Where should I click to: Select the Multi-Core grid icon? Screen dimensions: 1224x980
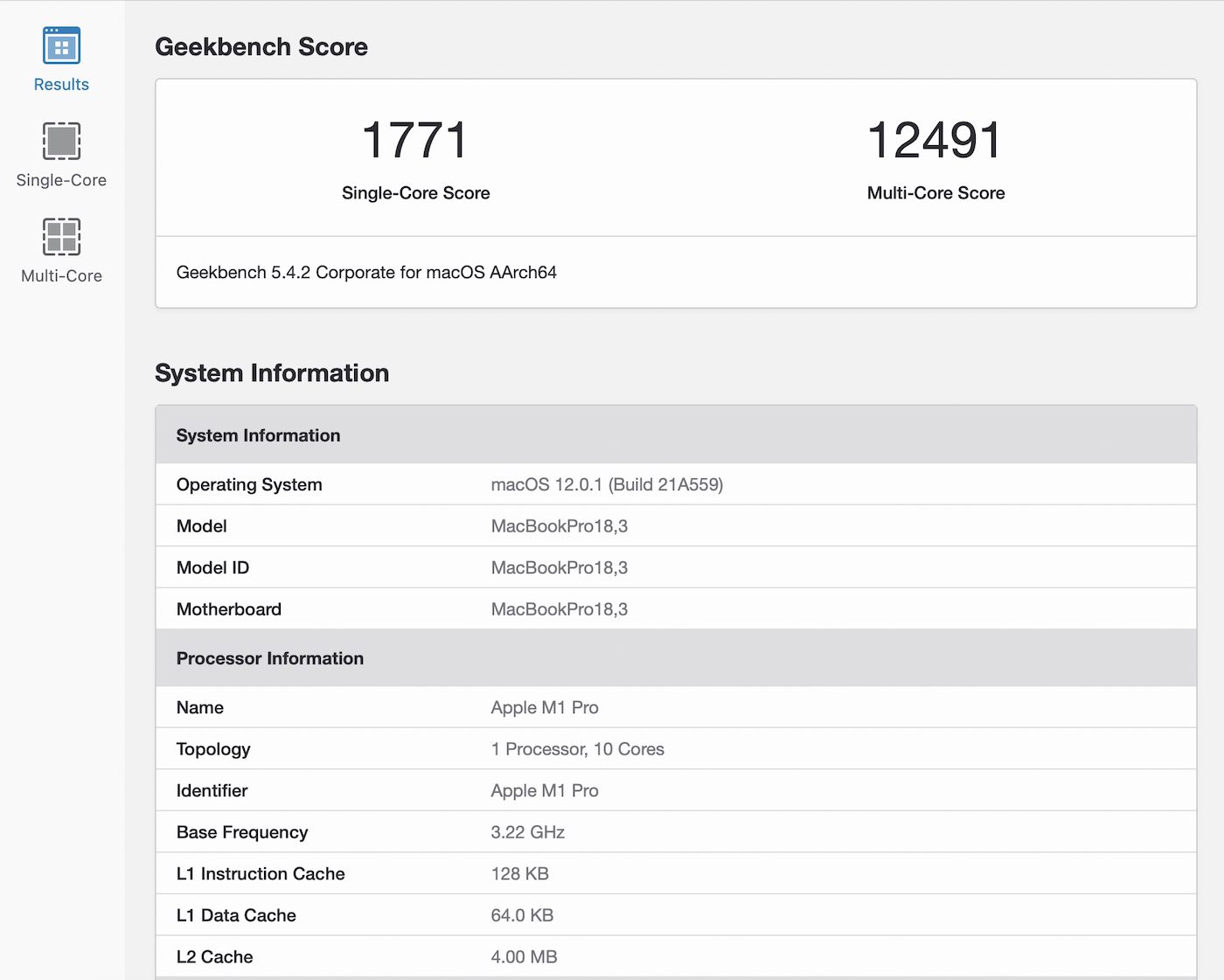pyautogui.click(x=61, y=236)
